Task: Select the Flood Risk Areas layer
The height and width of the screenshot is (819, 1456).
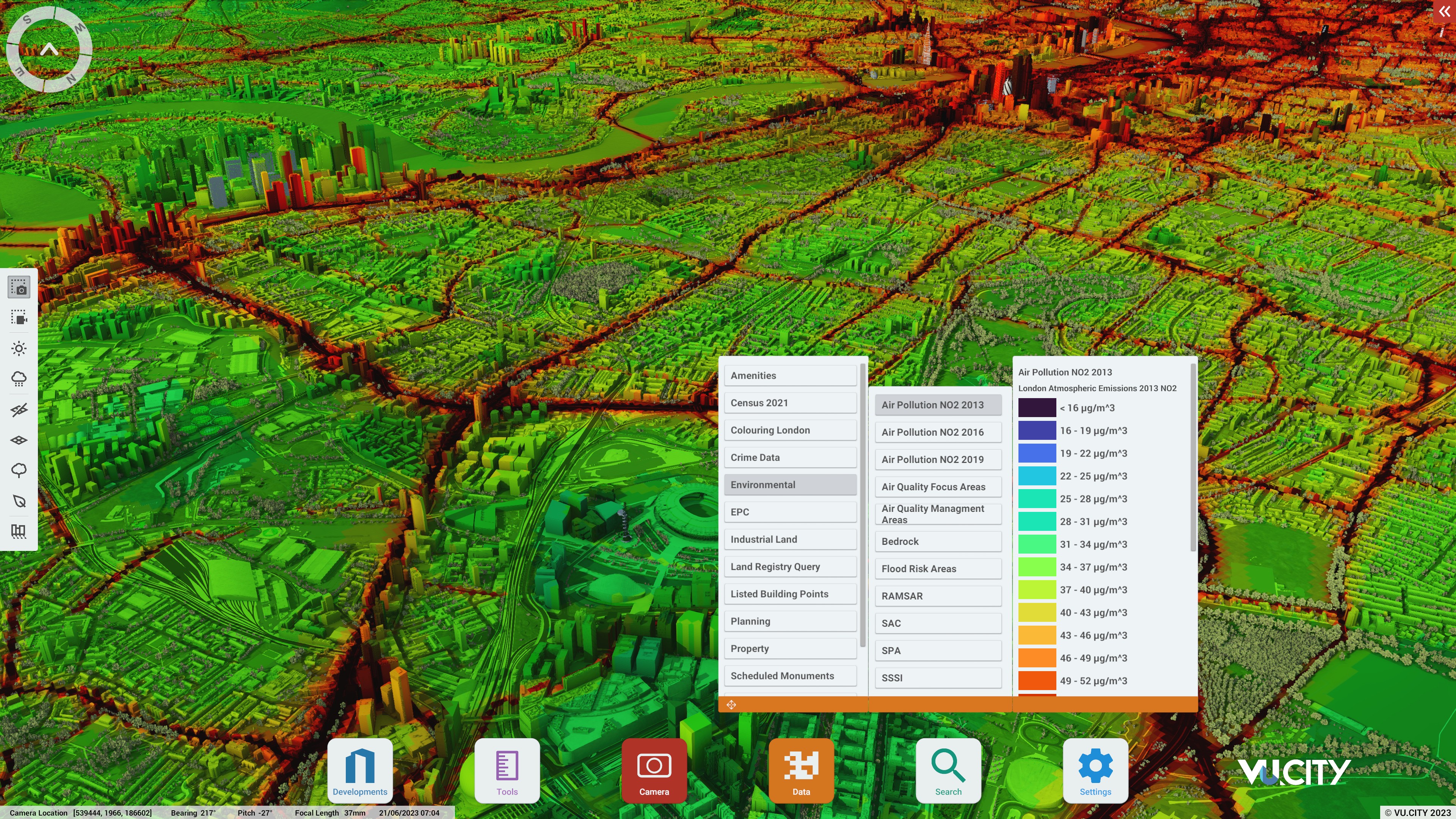Action: click(x=938, y=569)
